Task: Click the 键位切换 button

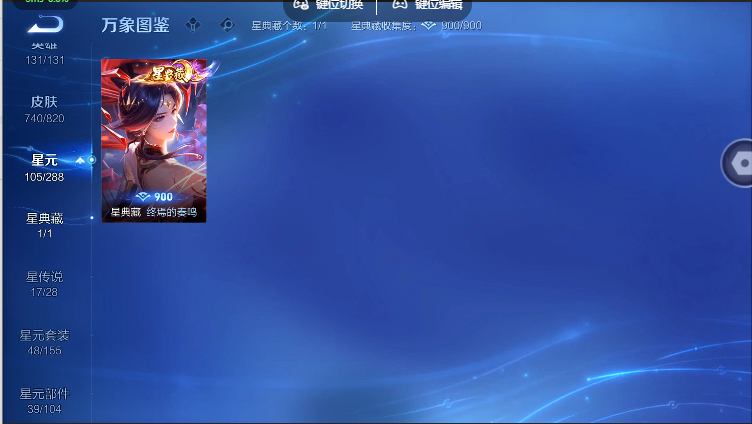Action: click(329, 5)
